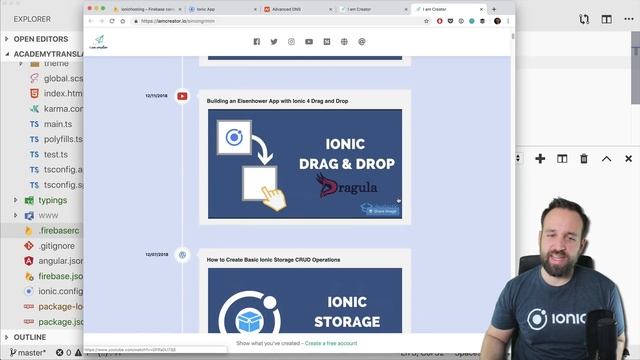Click How to Create Basic Ionic Storage title
This screenshot has width=640, height=360.
click(x=273, y=260)
